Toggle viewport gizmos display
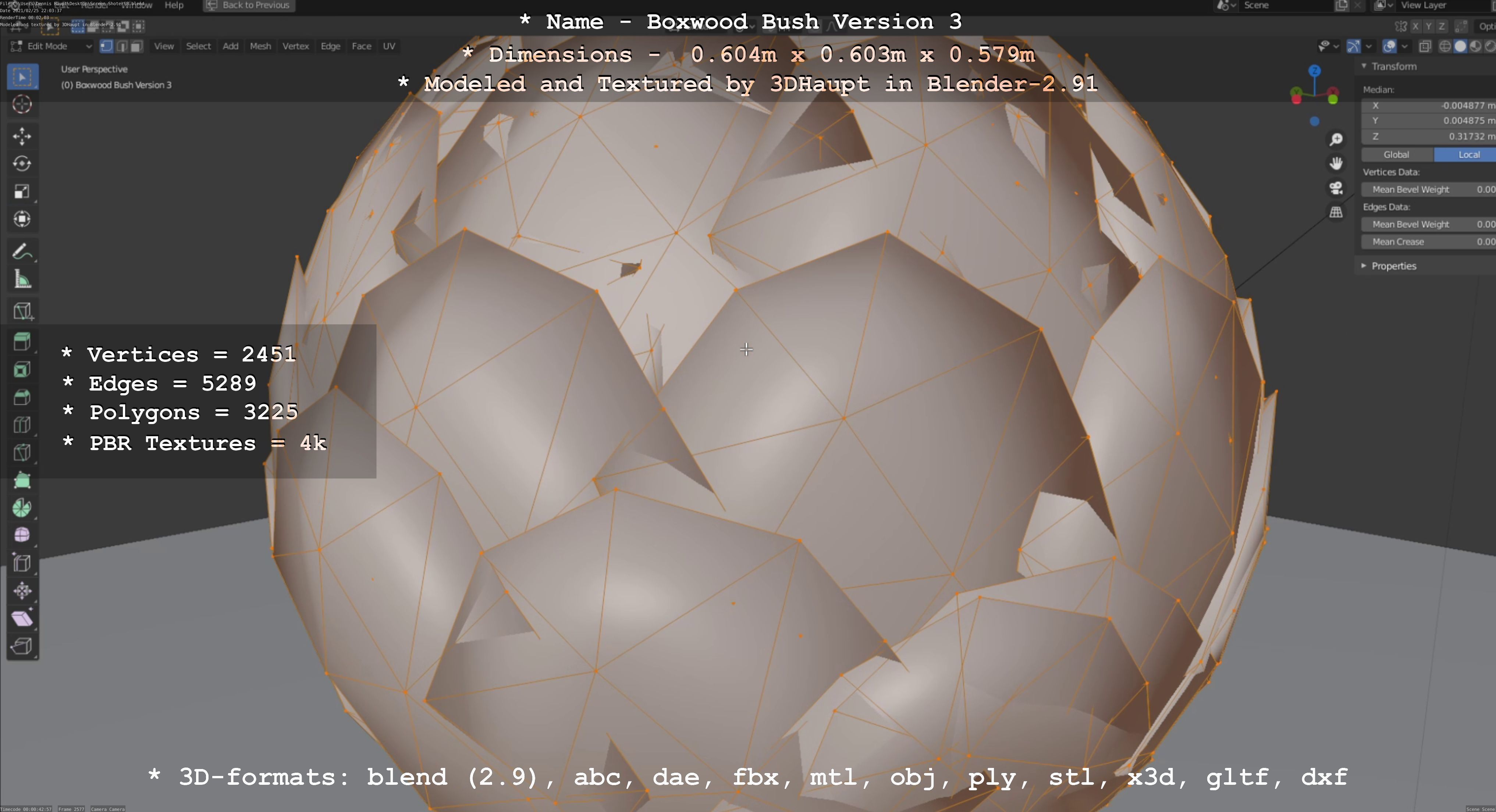This screenshot has width=1496, height=812. [x=1354, y=46]
